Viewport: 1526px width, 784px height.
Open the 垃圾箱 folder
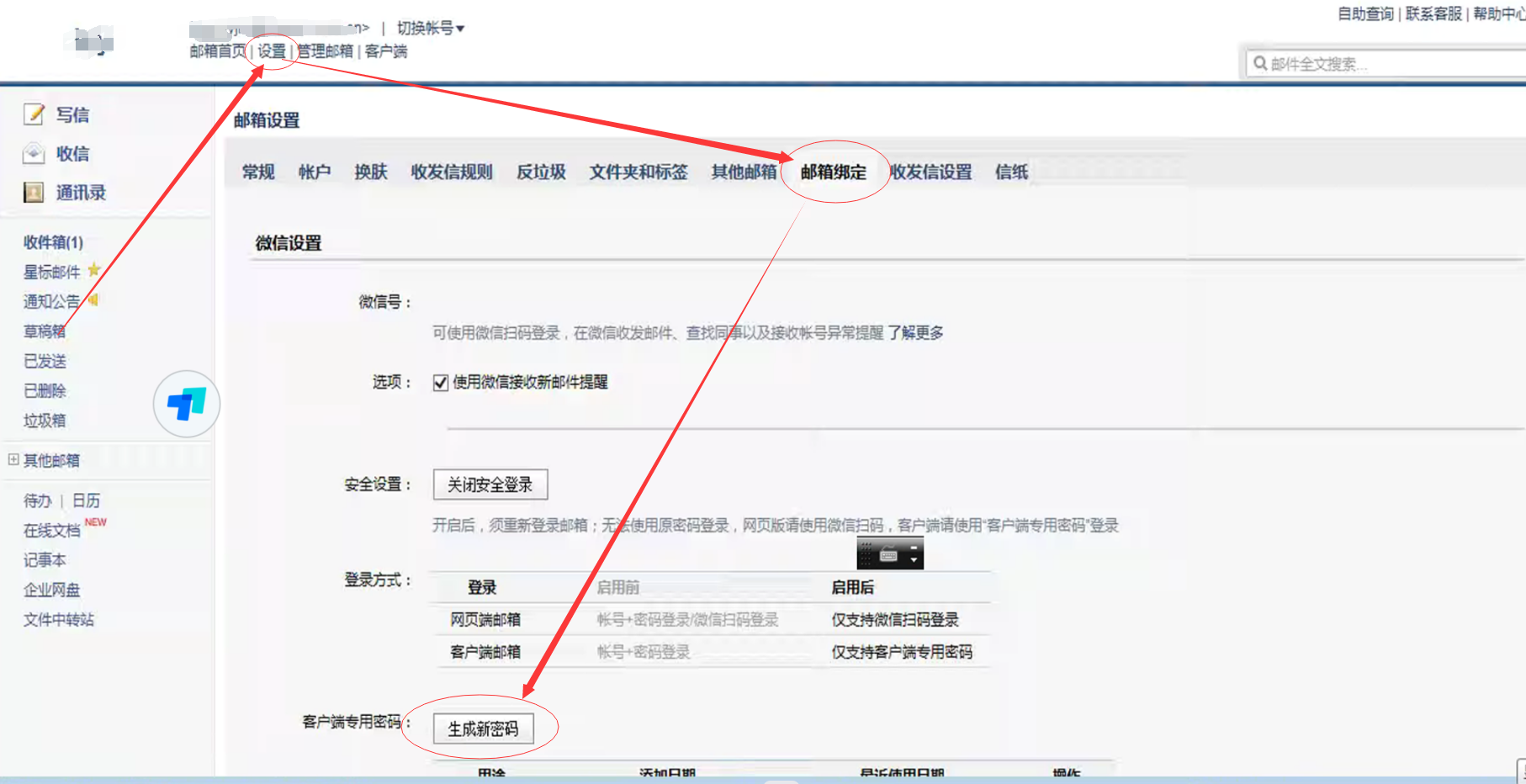tap(45, 421)
